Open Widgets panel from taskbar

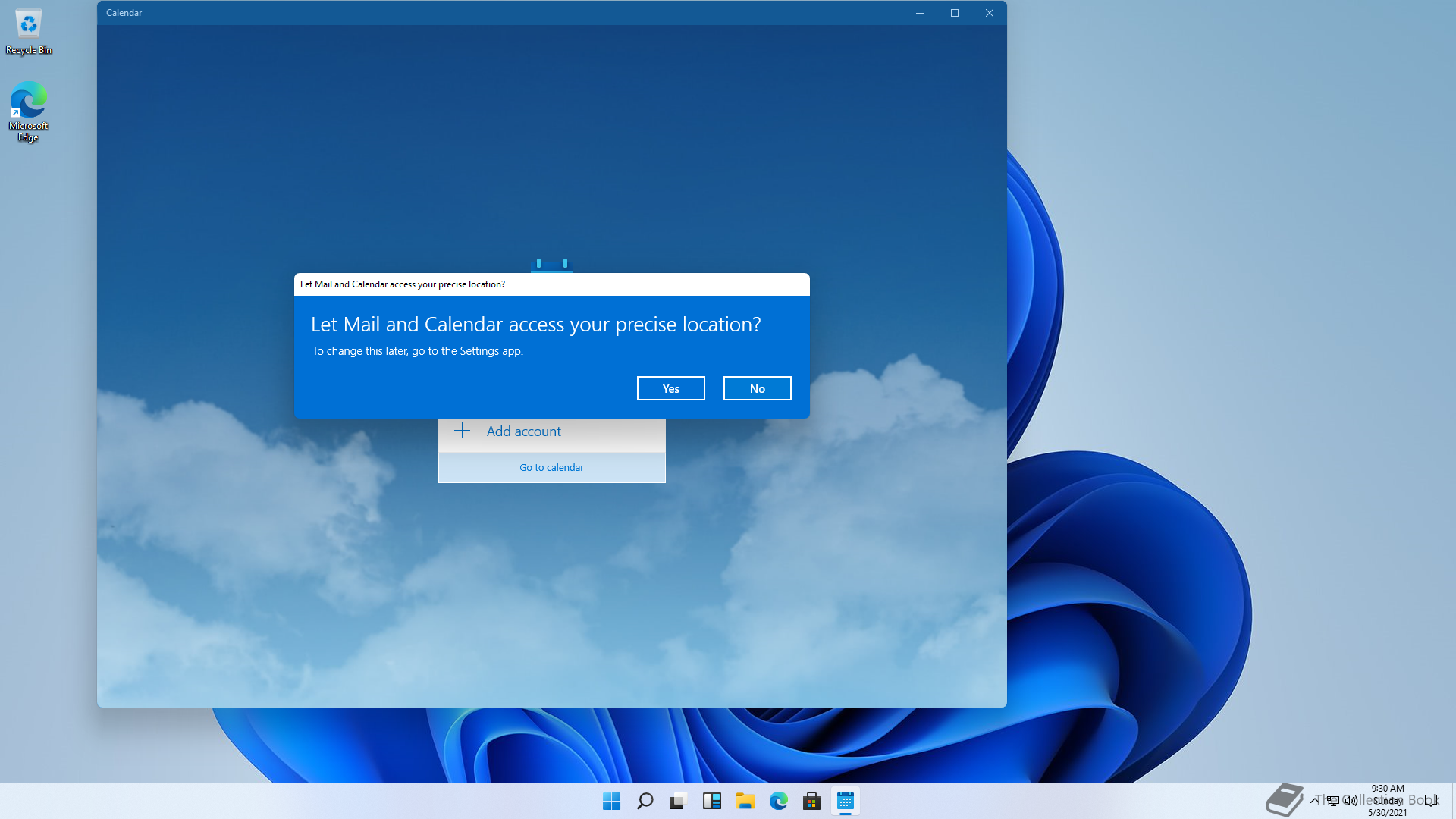(711, 801)
